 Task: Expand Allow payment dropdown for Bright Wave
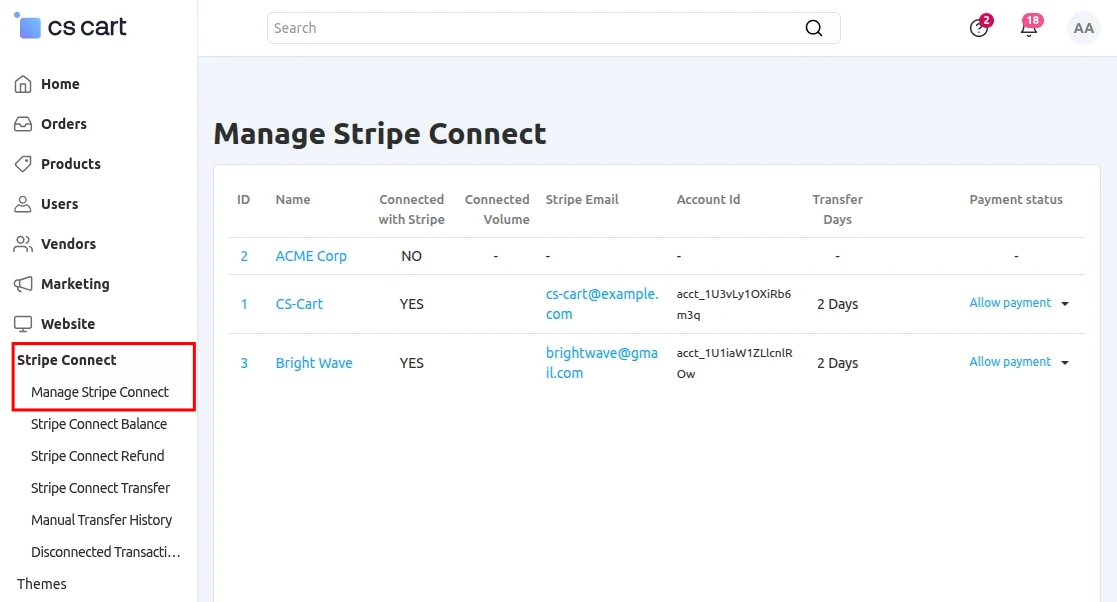tap(1065, 363)
